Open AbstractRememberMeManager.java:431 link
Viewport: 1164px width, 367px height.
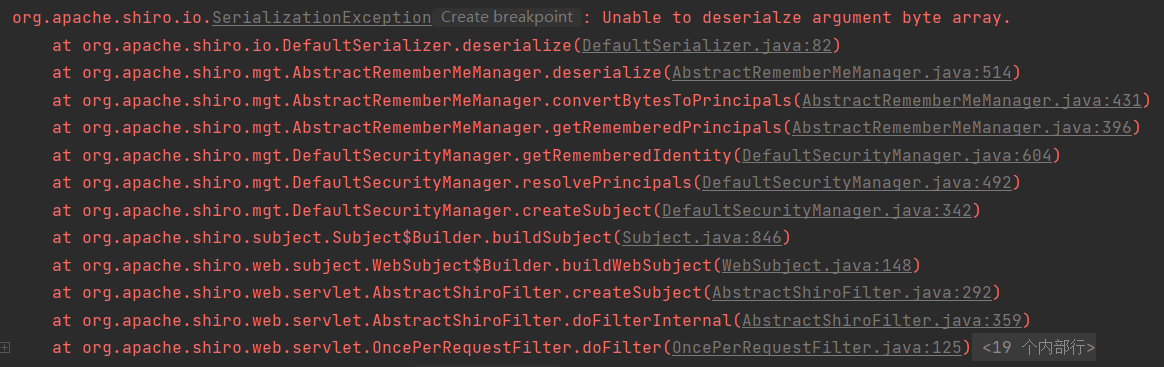point(972,100)
